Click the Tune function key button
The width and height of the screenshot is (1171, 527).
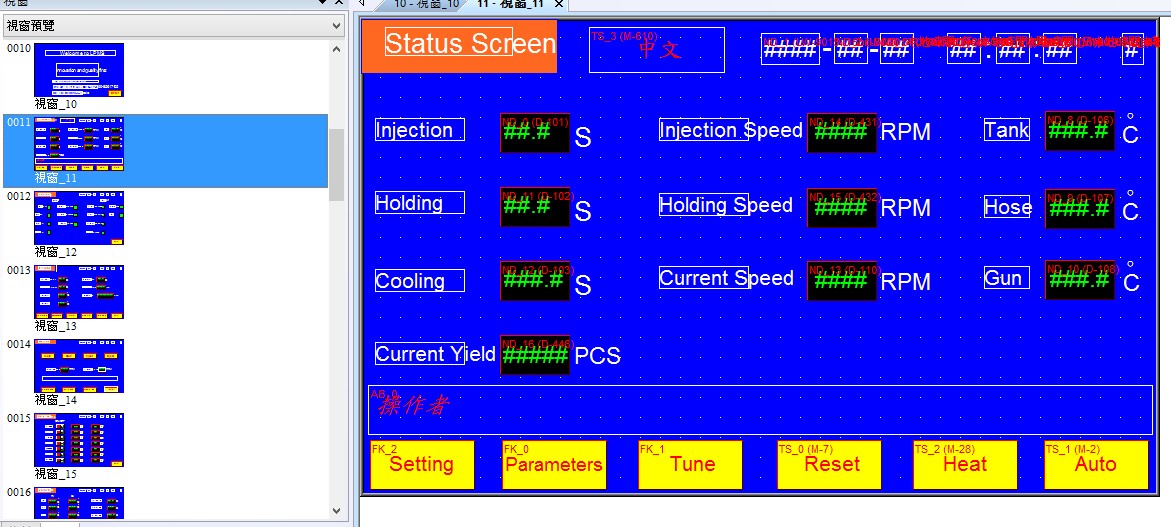coord(690,465)
